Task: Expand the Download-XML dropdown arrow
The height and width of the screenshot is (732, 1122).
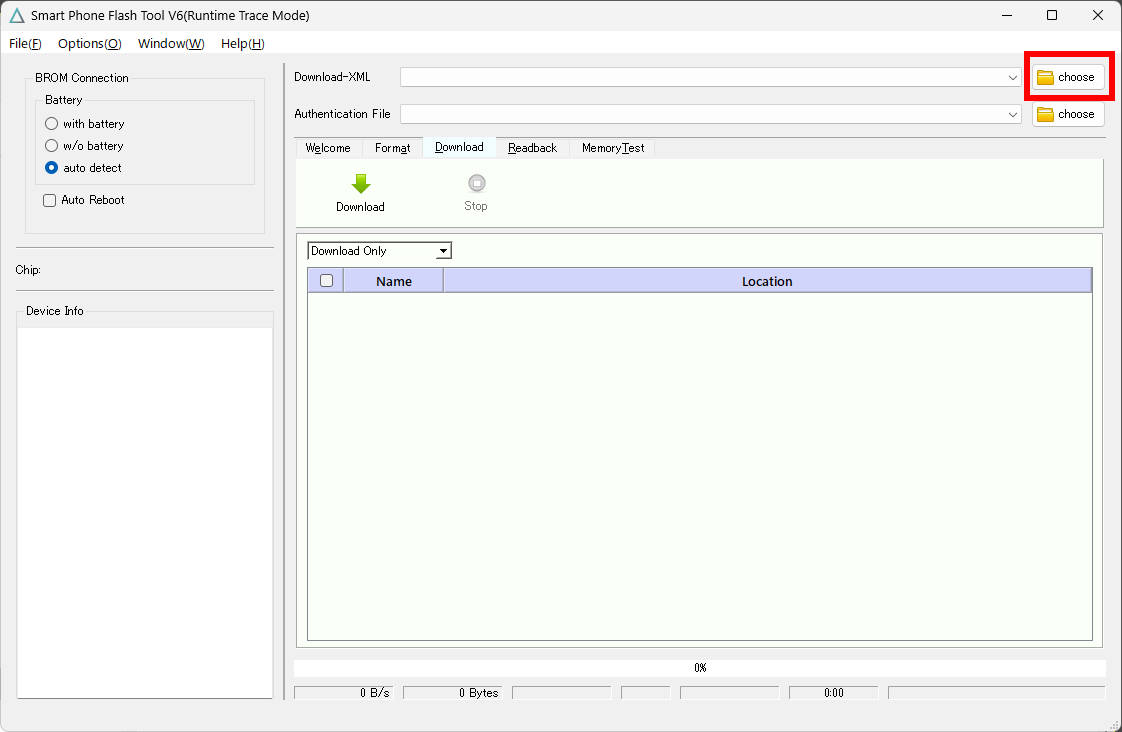Action: (x=1013, y=77)
